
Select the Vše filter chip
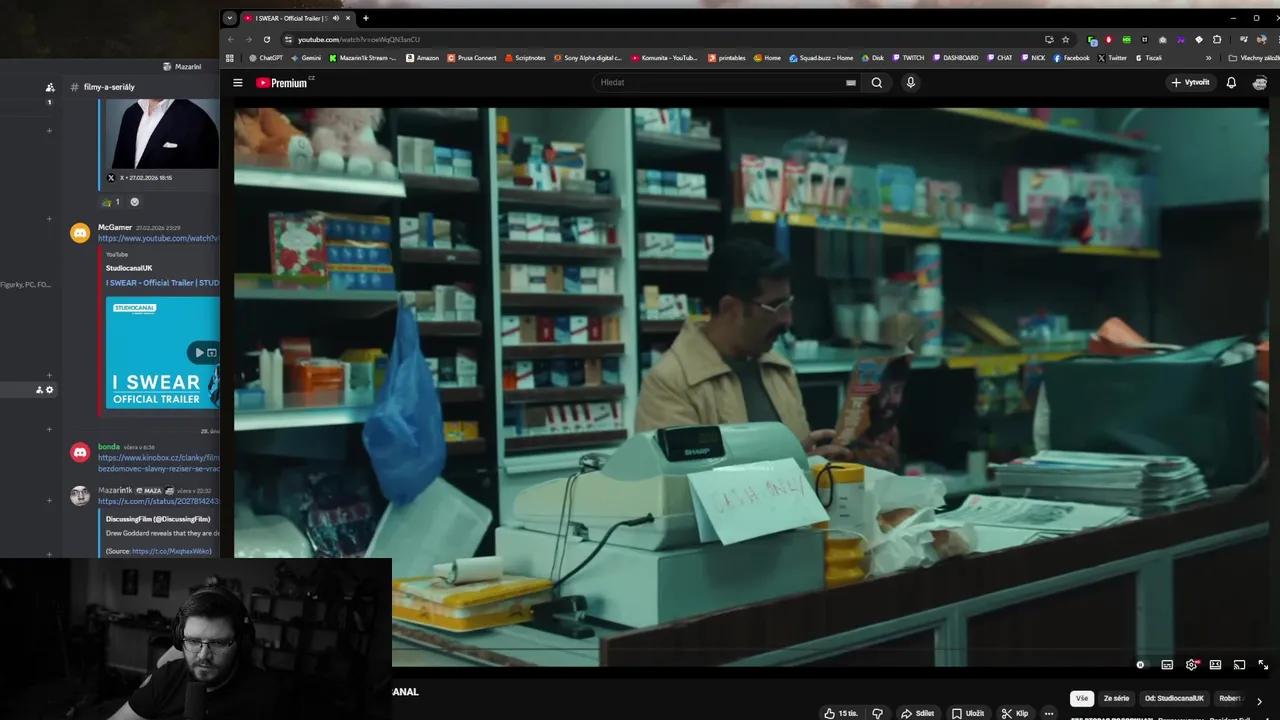pos(1082,698)
